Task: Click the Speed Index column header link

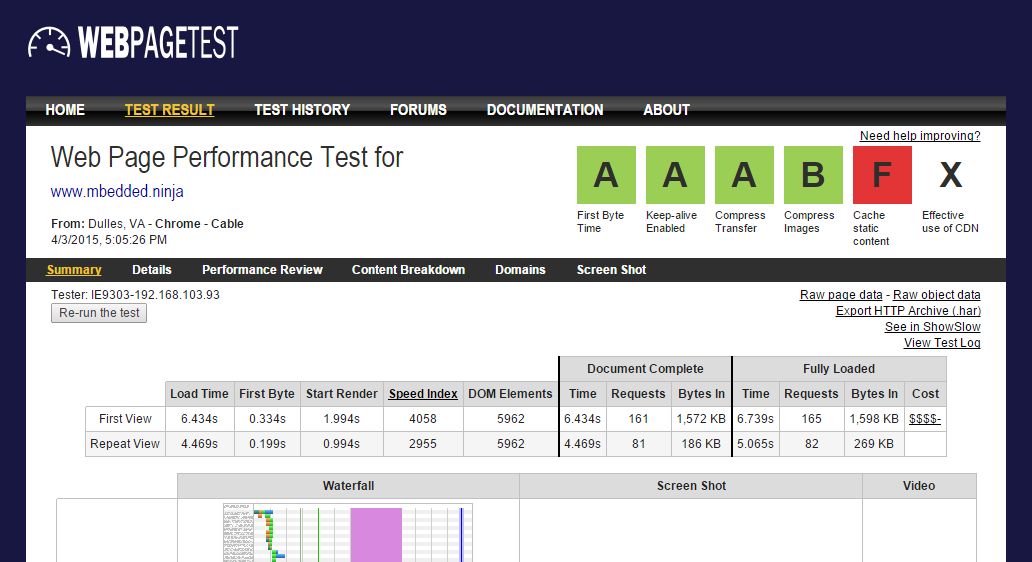Action: pyautogui.click(x=423, y=394)
